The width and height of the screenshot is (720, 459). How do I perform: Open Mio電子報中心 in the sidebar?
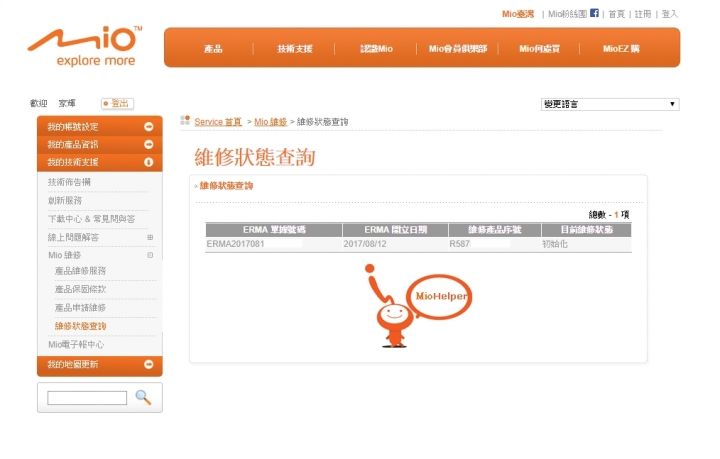coord(76,344)
